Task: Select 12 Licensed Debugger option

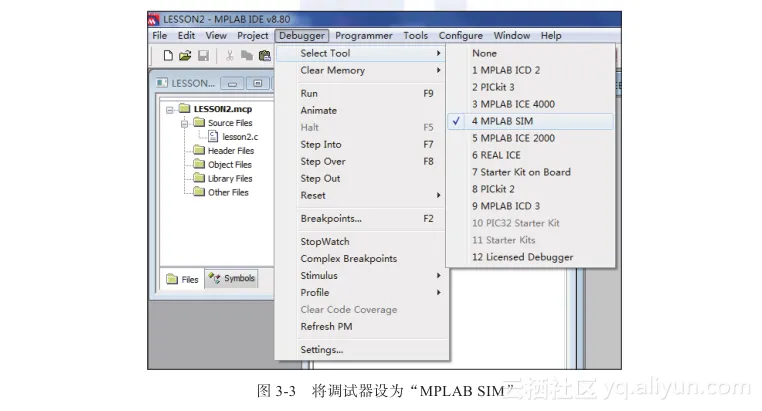Action: coord(530,257)
